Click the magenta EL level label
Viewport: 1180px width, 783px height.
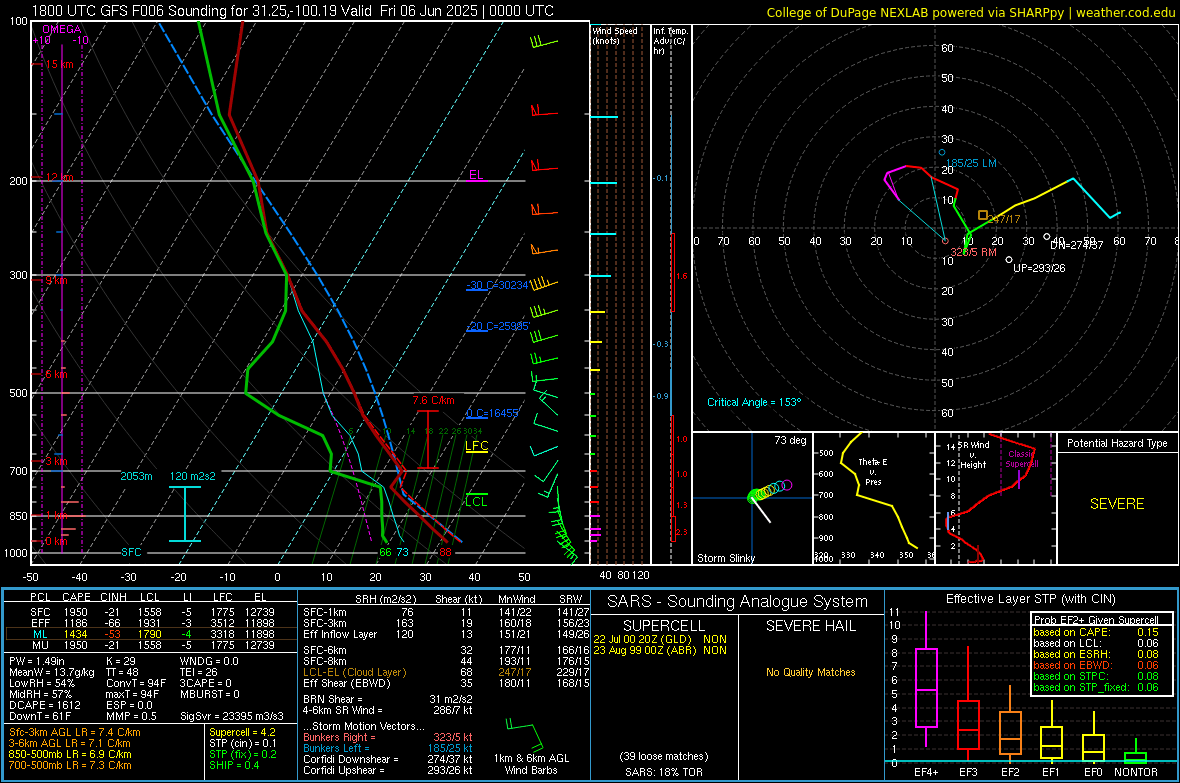tap(476, 175)
